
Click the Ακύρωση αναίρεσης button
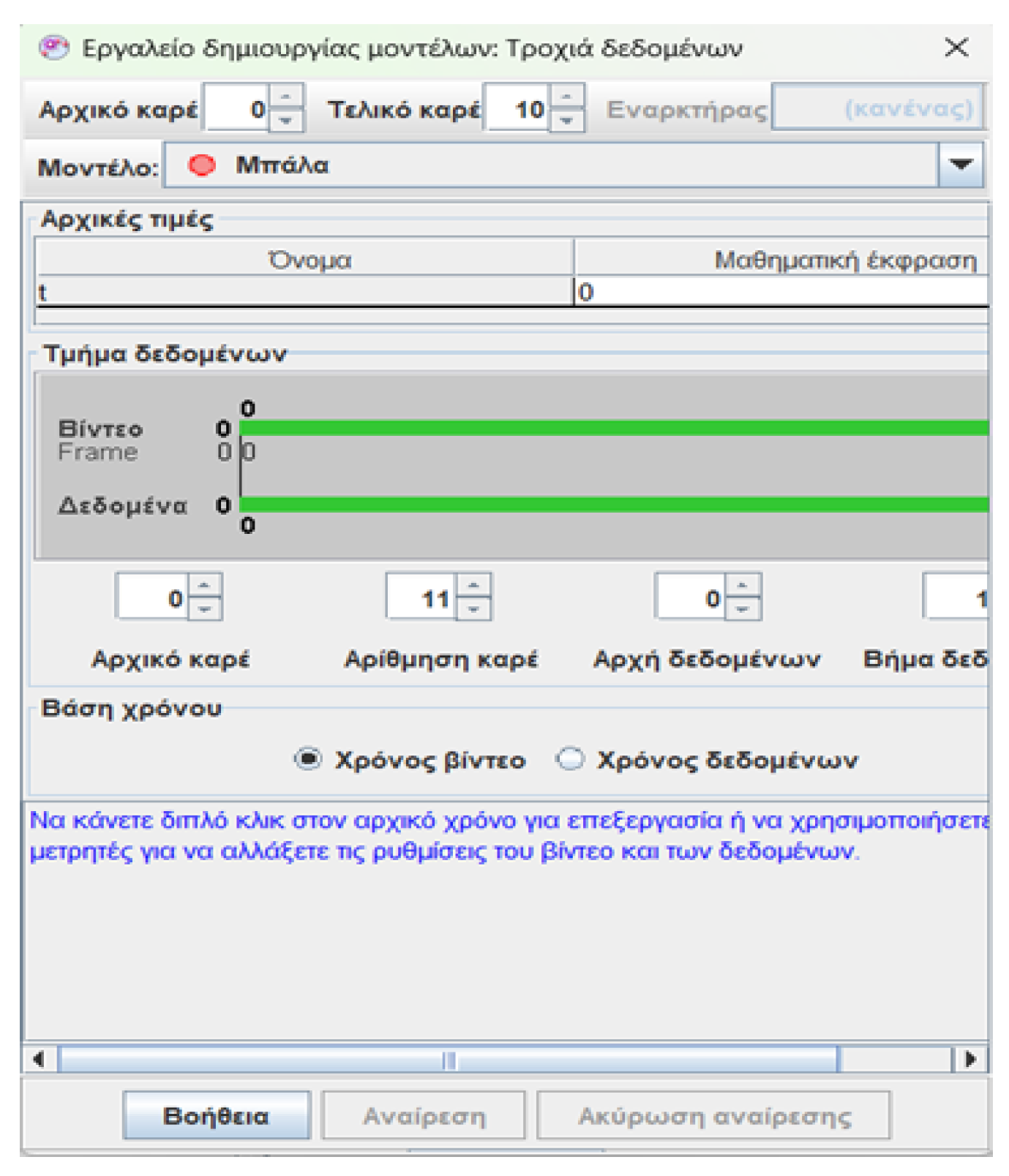[x=714, y=1115]
